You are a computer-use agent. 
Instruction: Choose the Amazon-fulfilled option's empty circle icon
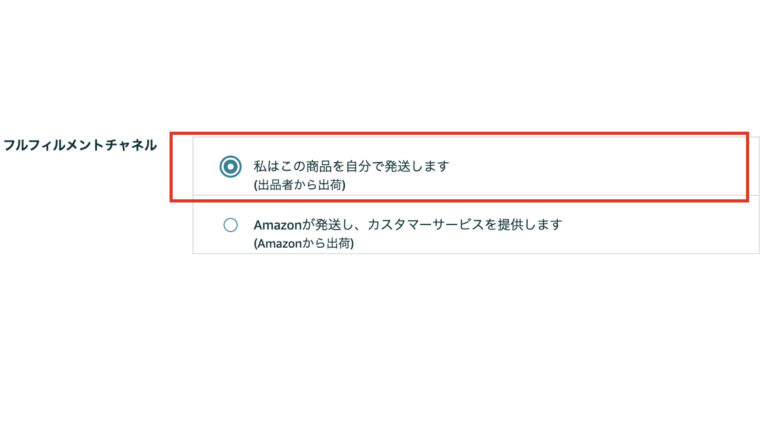[x=230, y=225]
